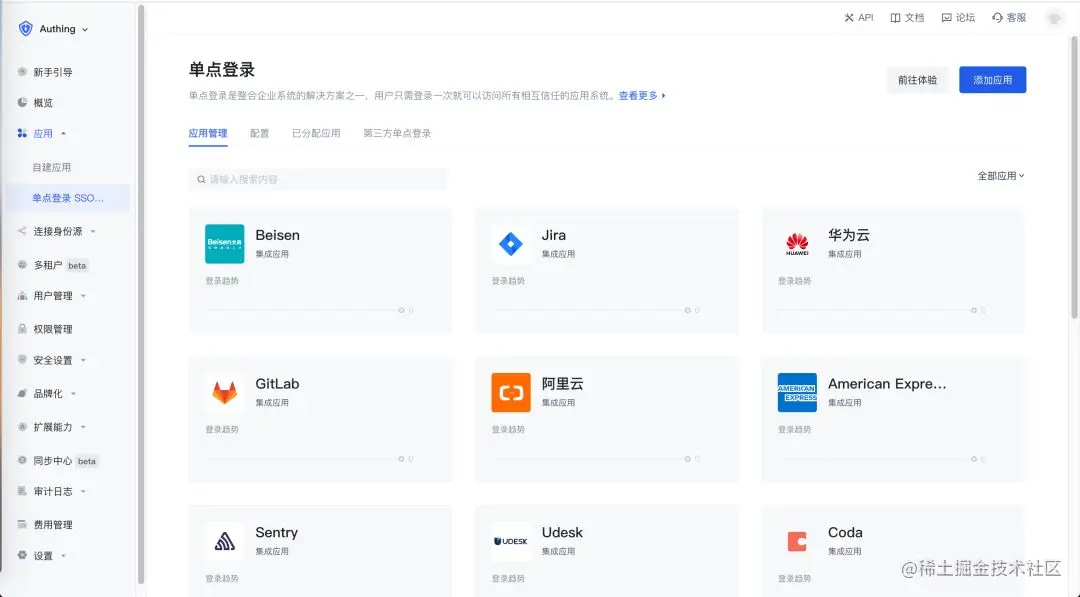Click the 概览 pie chart icon

pos(22,102)
